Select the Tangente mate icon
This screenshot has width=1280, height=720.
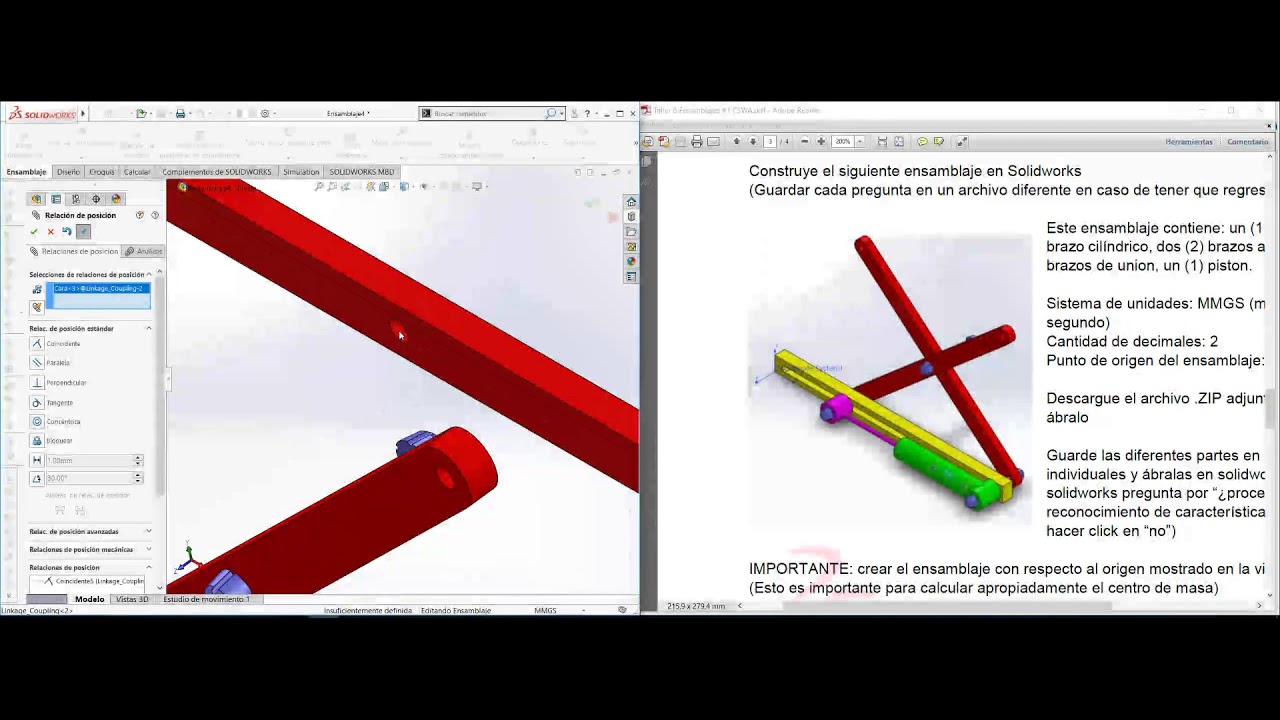(x=37, y=402)
